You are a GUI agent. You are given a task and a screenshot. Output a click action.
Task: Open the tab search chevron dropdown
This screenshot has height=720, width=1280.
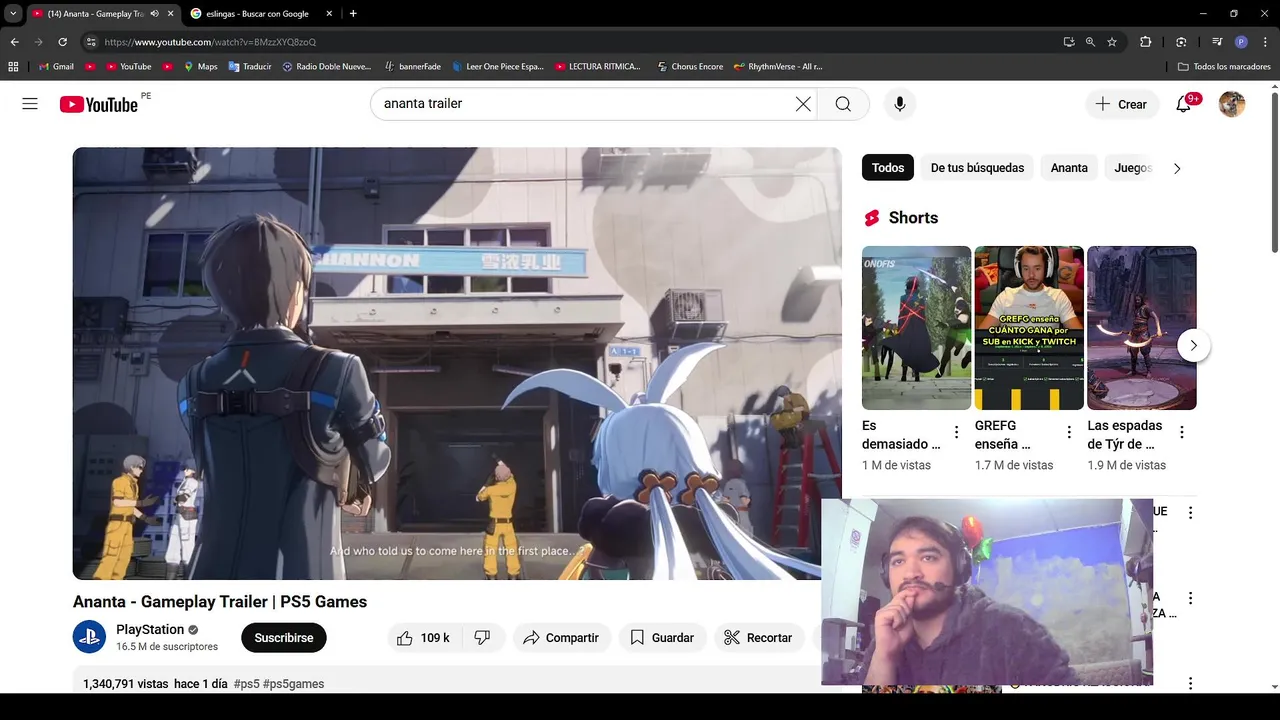pos(13,14)
